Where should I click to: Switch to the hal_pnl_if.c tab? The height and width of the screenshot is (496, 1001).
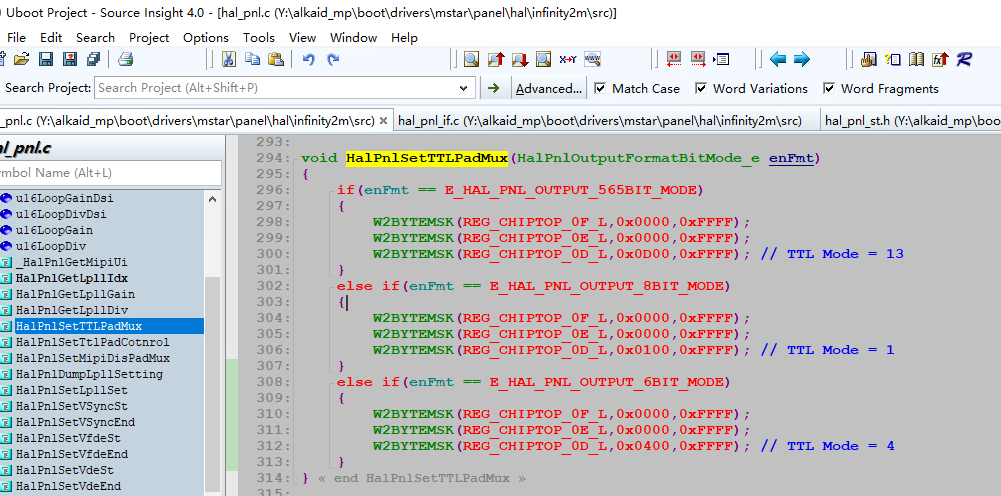[x=599, y=121]
